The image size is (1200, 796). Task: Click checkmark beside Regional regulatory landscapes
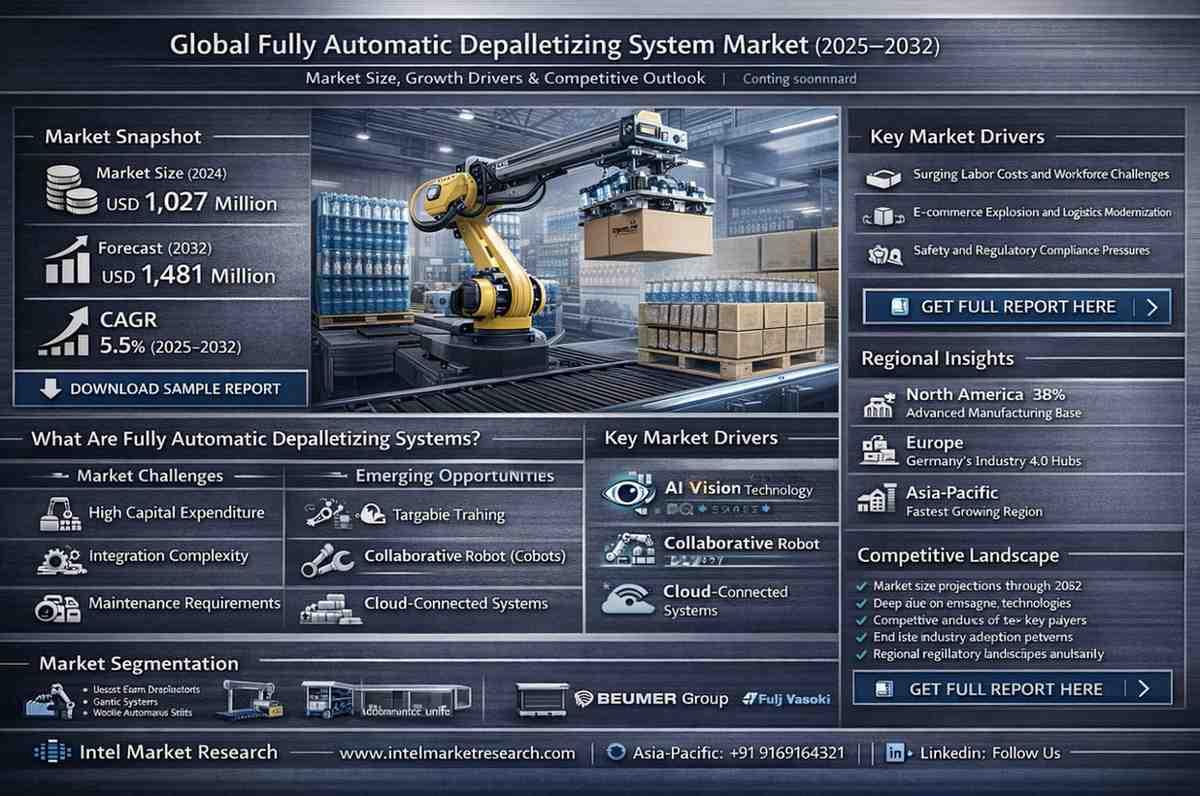(x=861, y=653)
